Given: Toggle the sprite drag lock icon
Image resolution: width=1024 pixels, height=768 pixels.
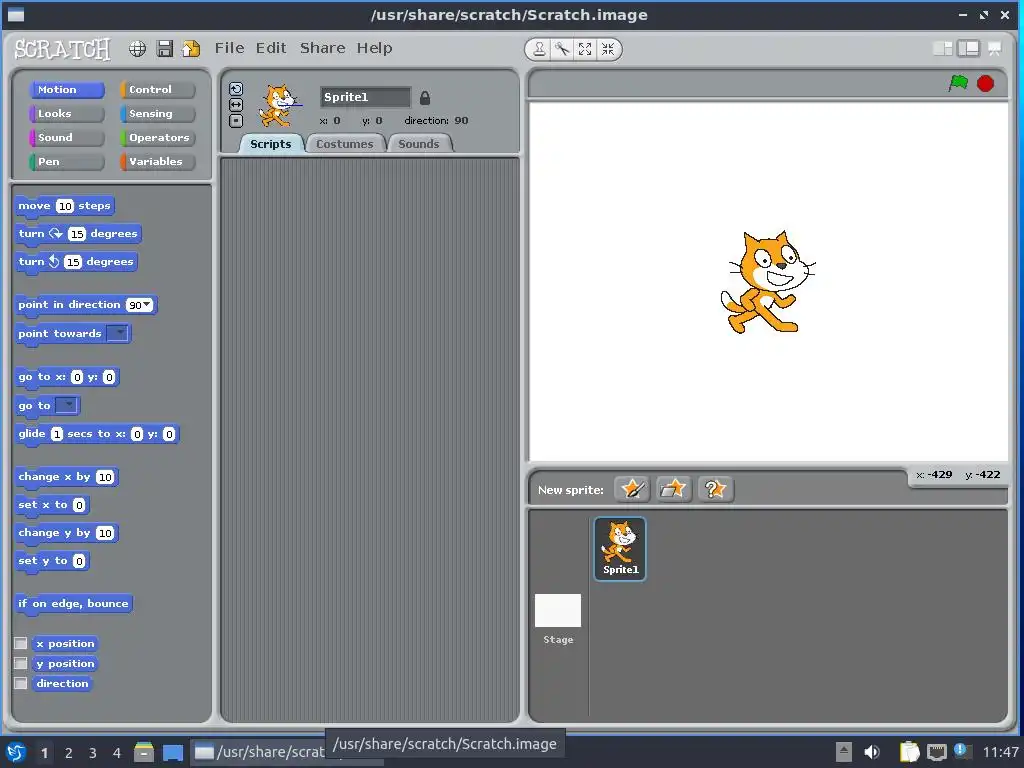Looking at the screenshot, I should pos(425,98).
